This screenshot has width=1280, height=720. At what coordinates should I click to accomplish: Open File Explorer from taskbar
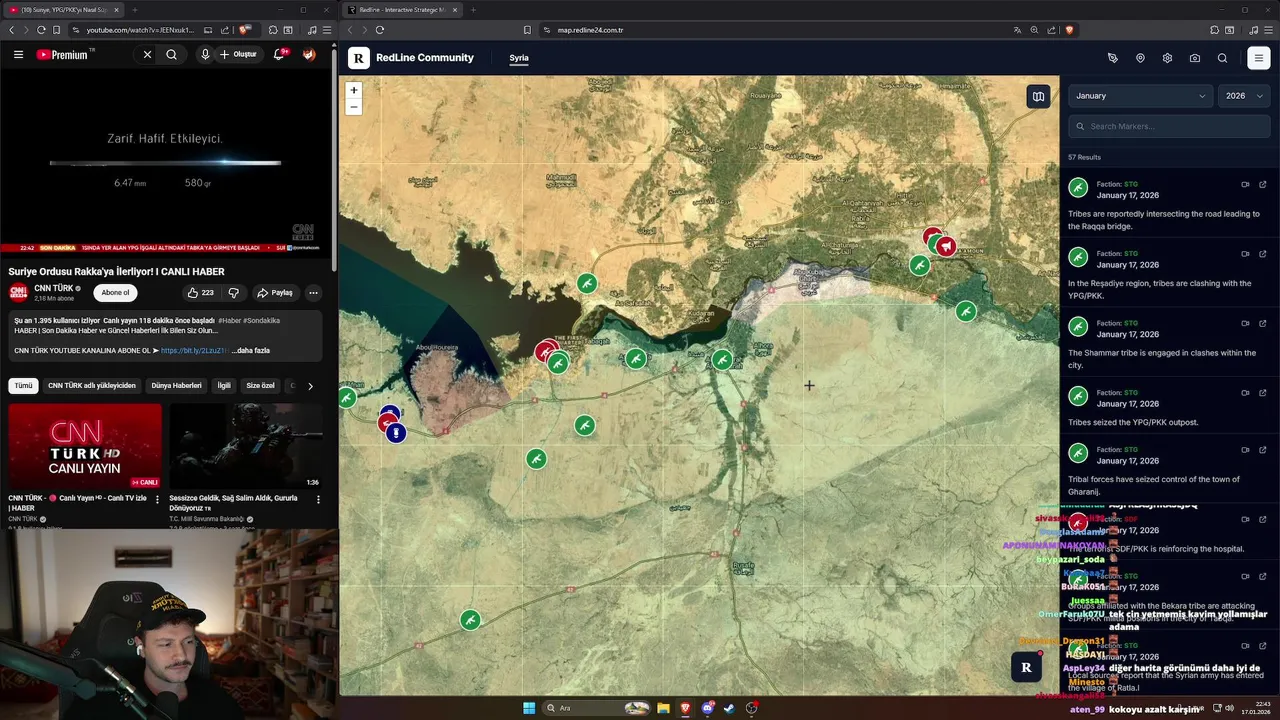coord(663,708)
